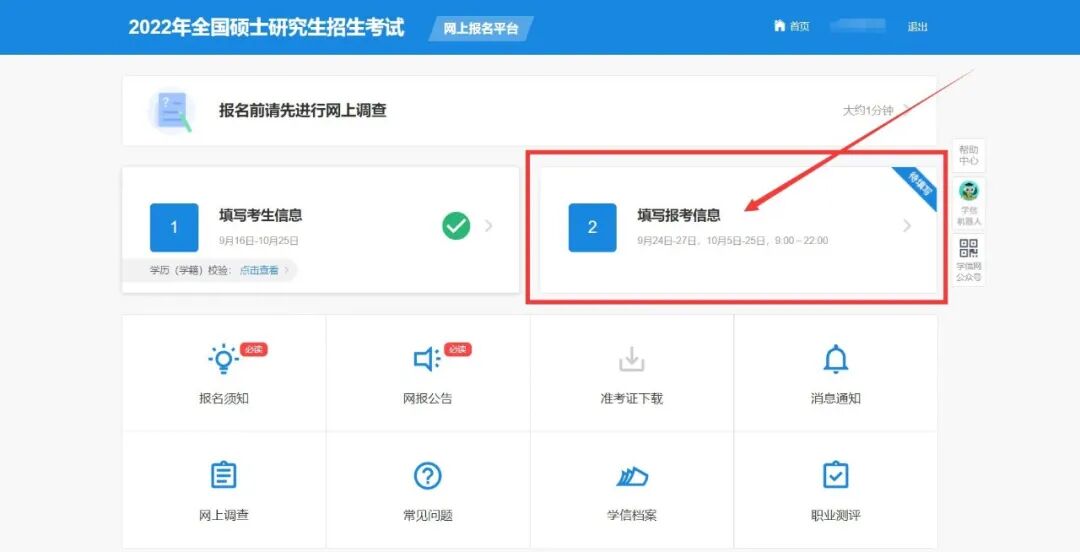
Task: Open the 常见问题 question mark icon
Action: point(428,476)
